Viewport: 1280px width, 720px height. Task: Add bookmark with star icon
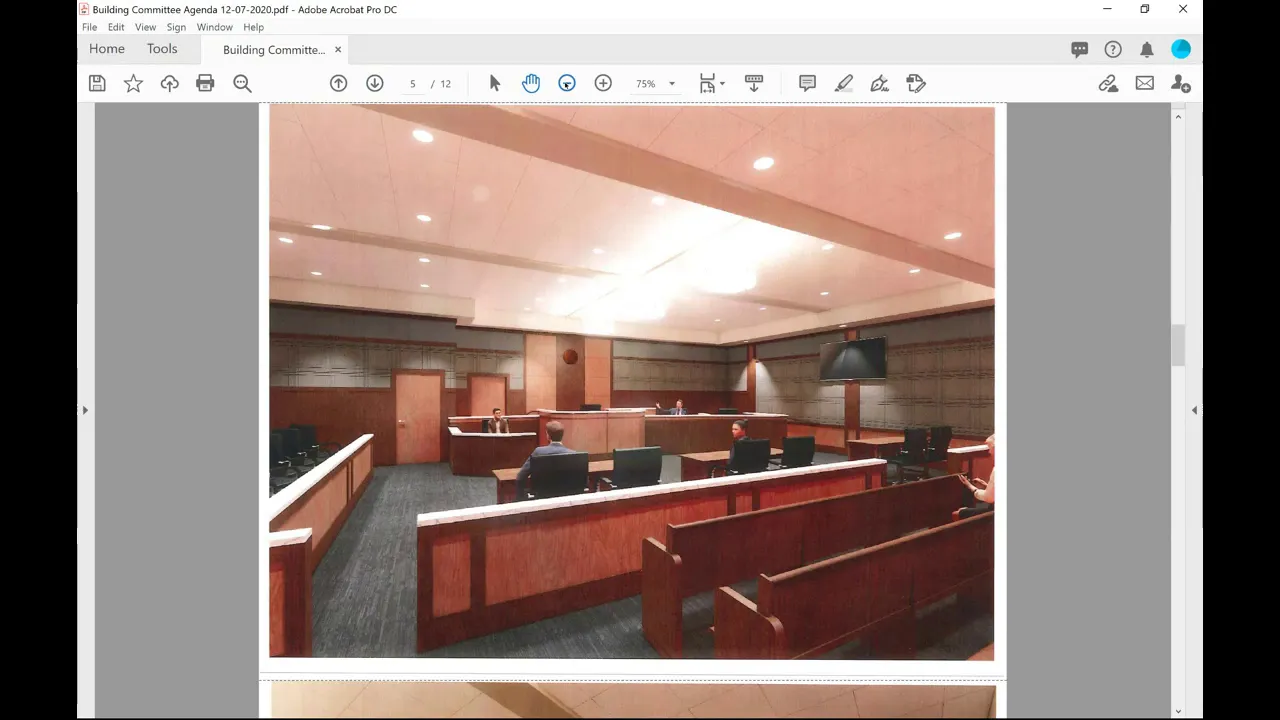pyautogui.click(x=133, y=84)
